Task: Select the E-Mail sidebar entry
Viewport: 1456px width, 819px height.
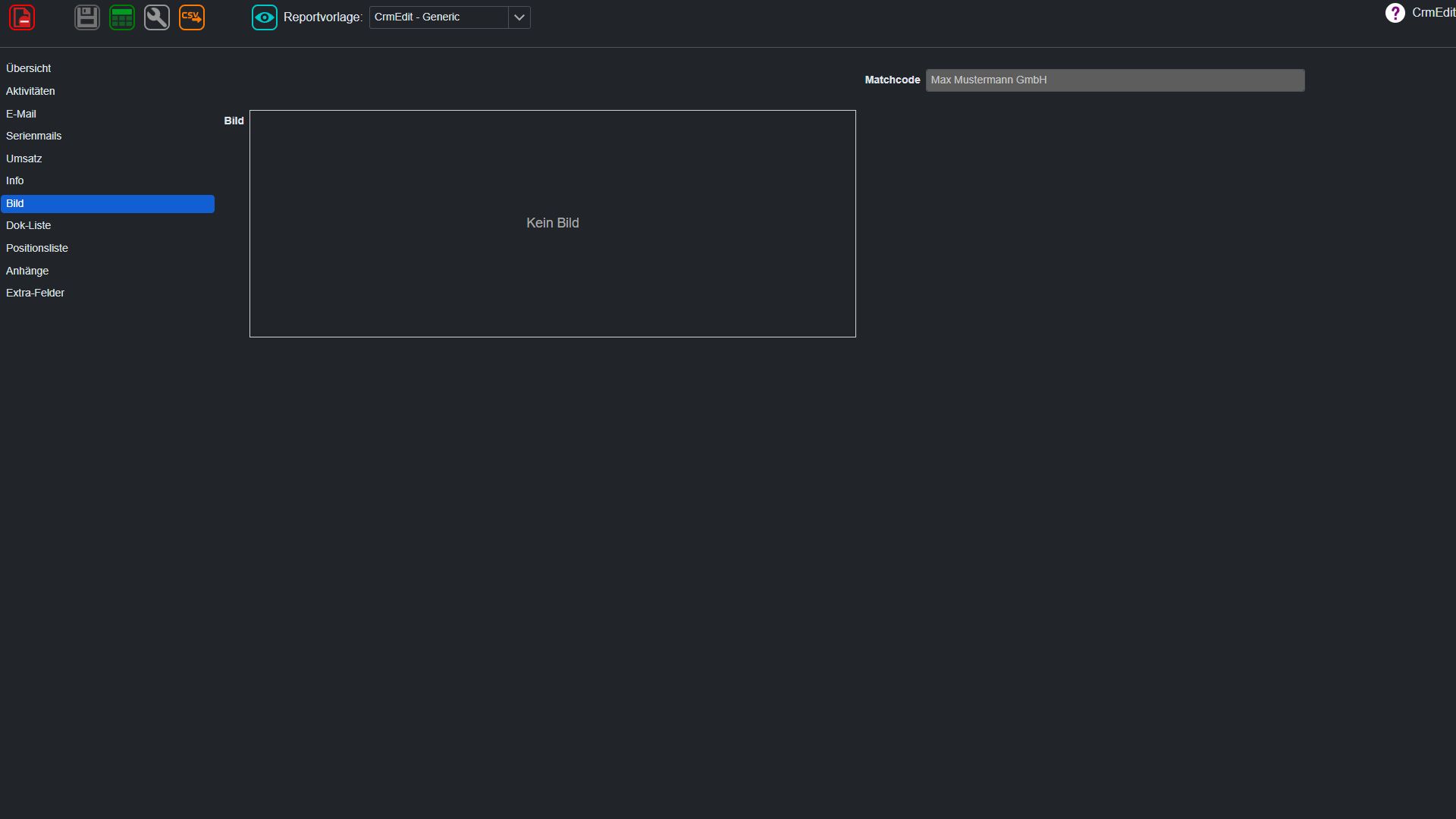Action: click(108, 115)
